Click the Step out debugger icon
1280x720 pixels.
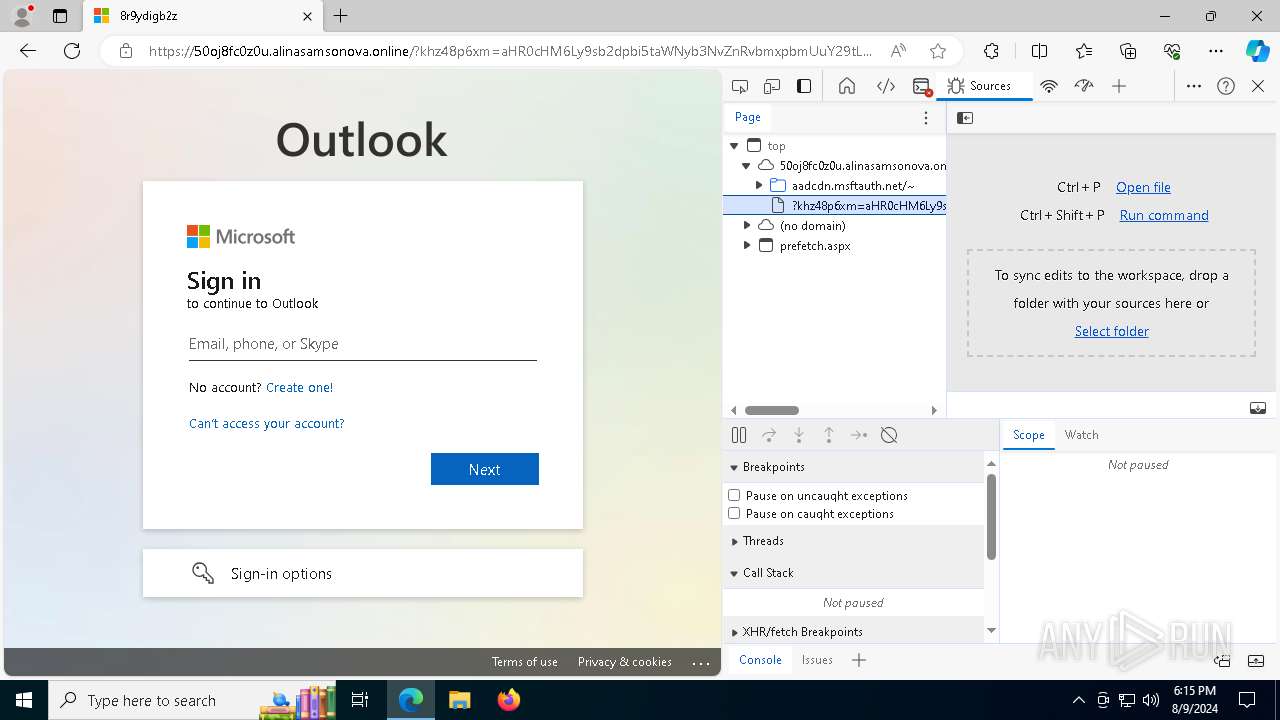click(829, 435)
